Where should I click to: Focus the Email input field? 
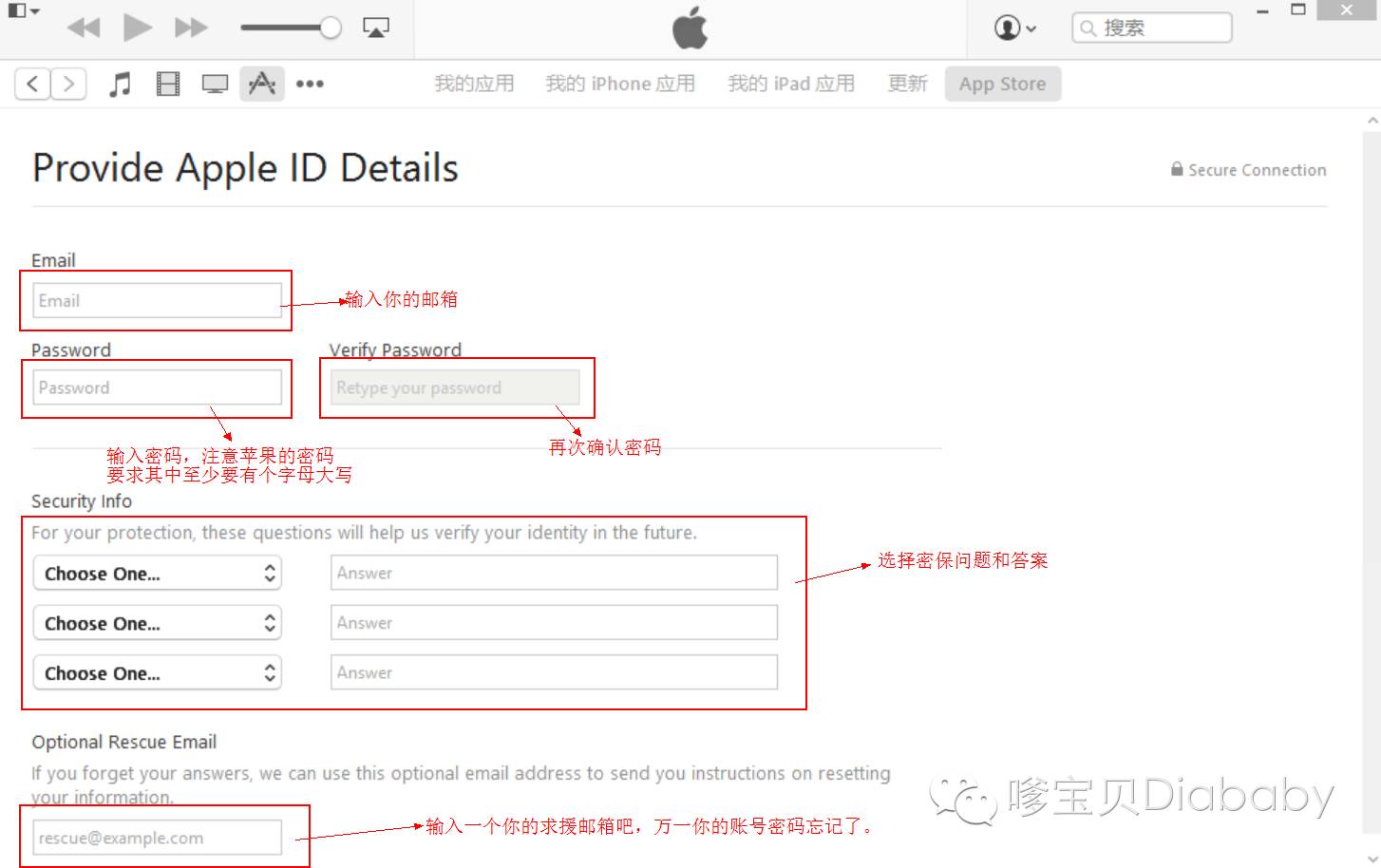[x=157, y=300]
